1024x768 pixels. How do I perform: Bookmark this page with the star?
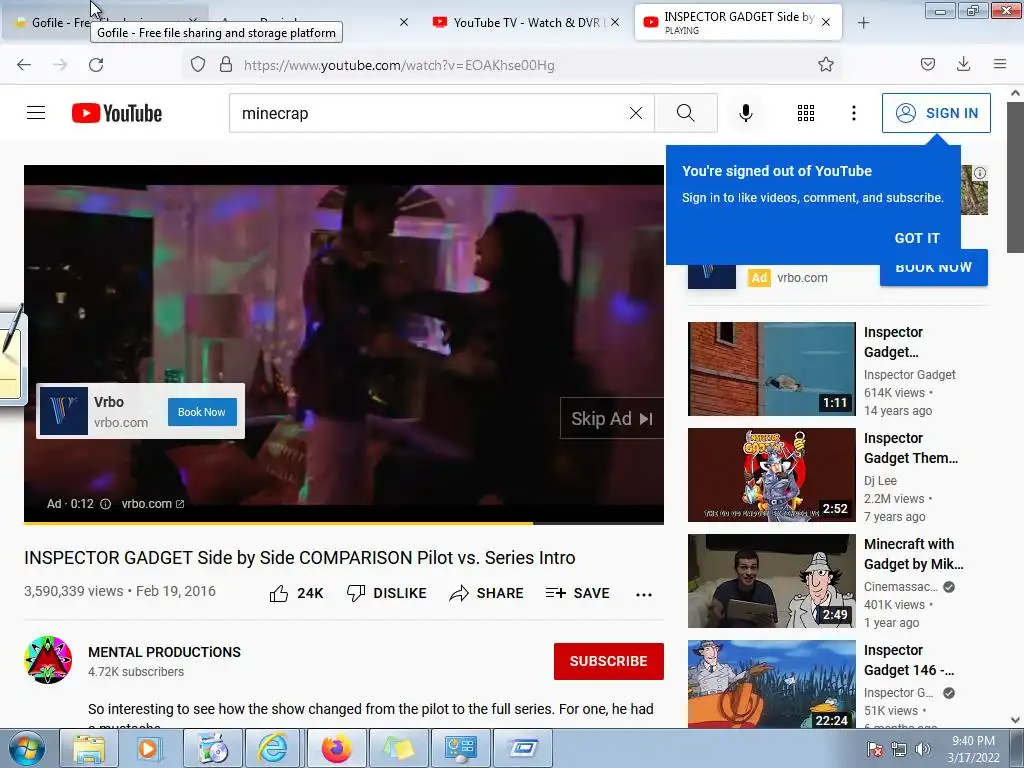[x=826, y=64]
